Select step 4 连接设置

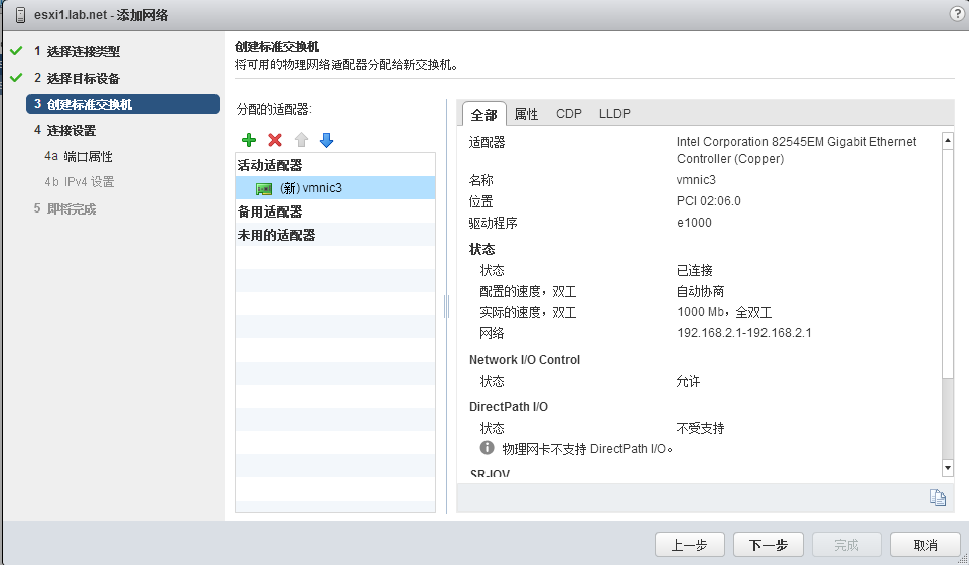65,131
